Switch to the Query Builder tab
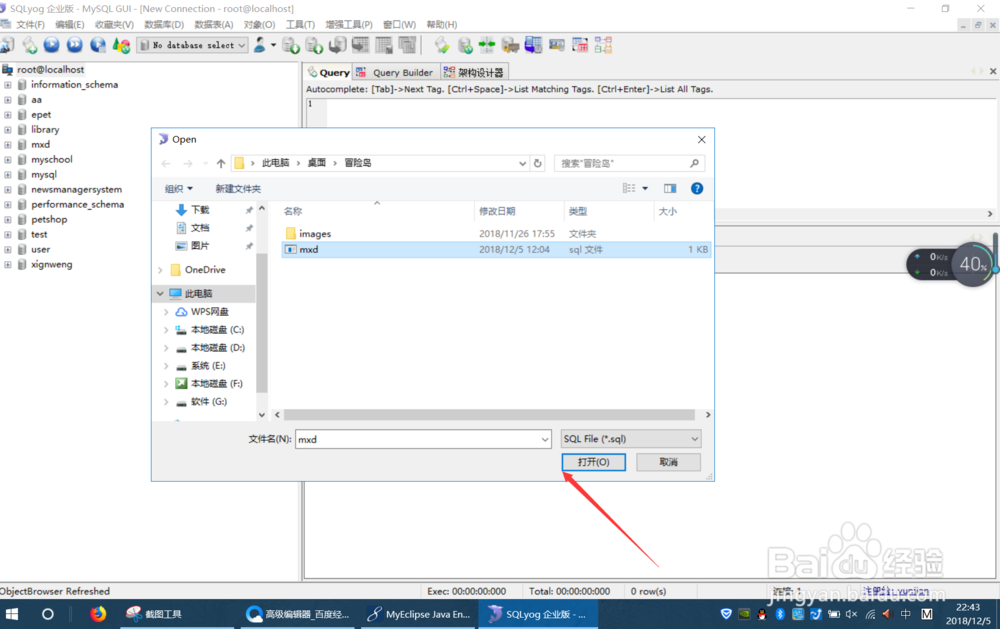Screen dimensions: 1000x629 coord(394,71)
